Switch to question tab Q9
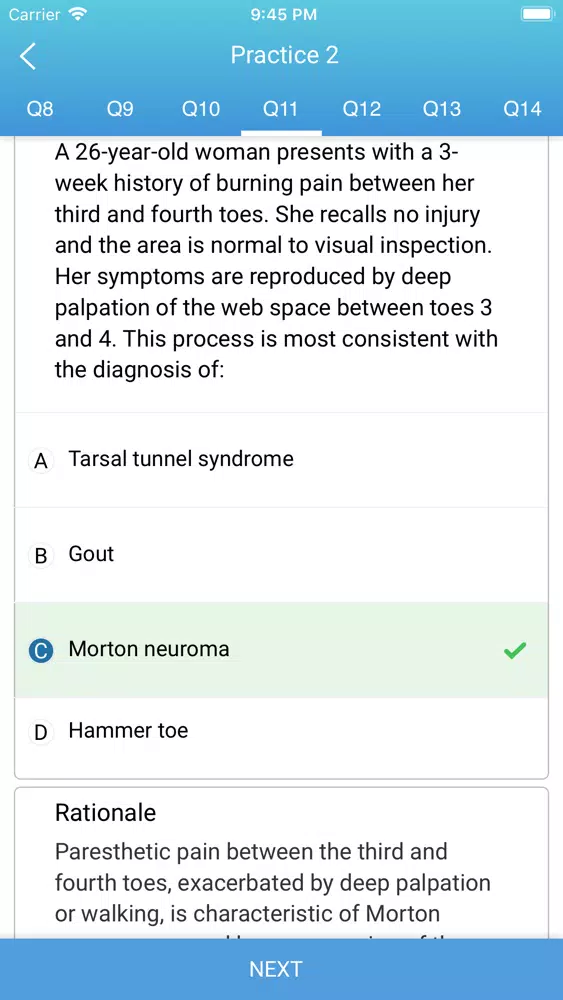The height and width of the screenshot is (1000, 563). [x=120, y=109]
